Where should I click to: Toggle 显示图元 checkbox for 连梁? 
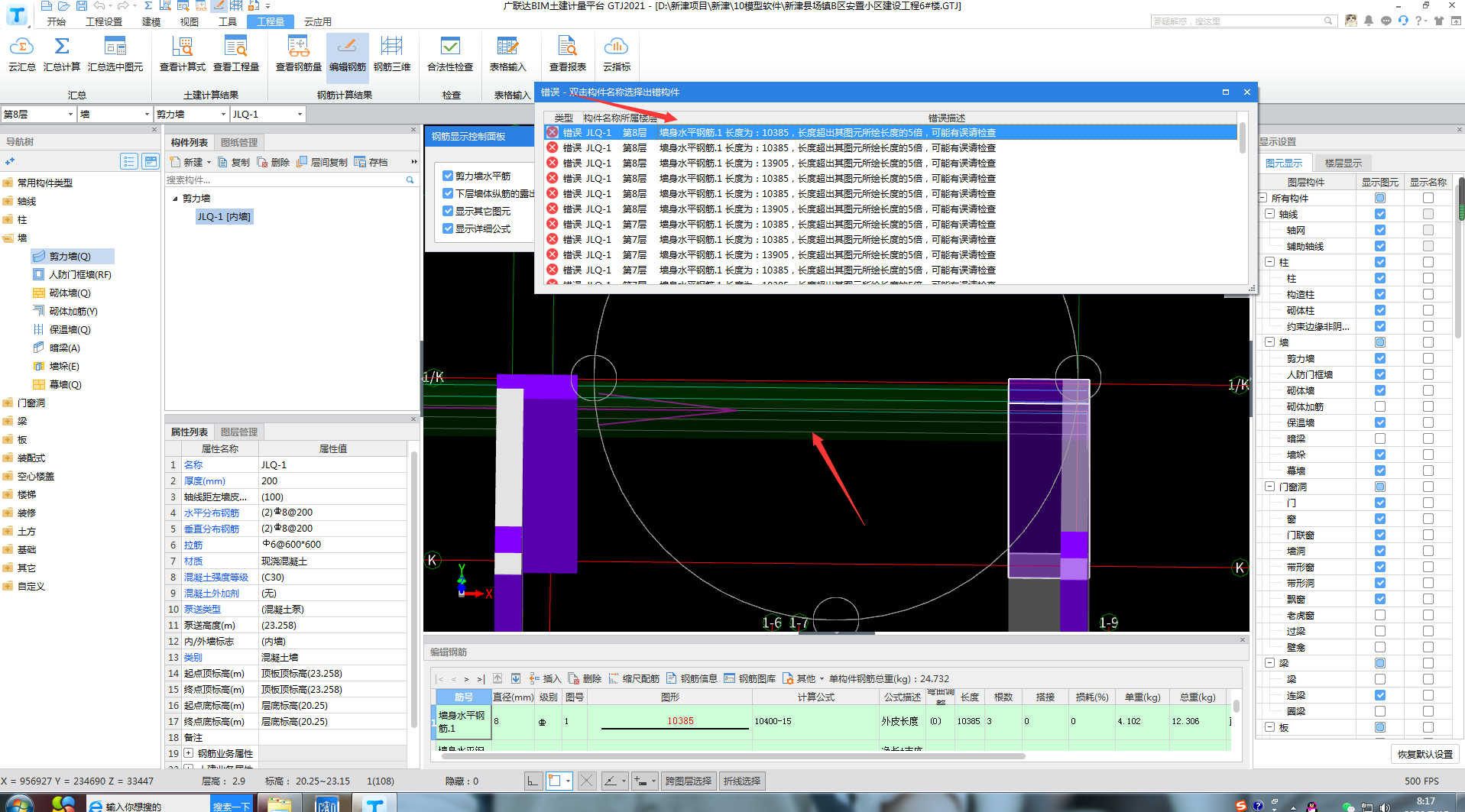point(1380,695)
